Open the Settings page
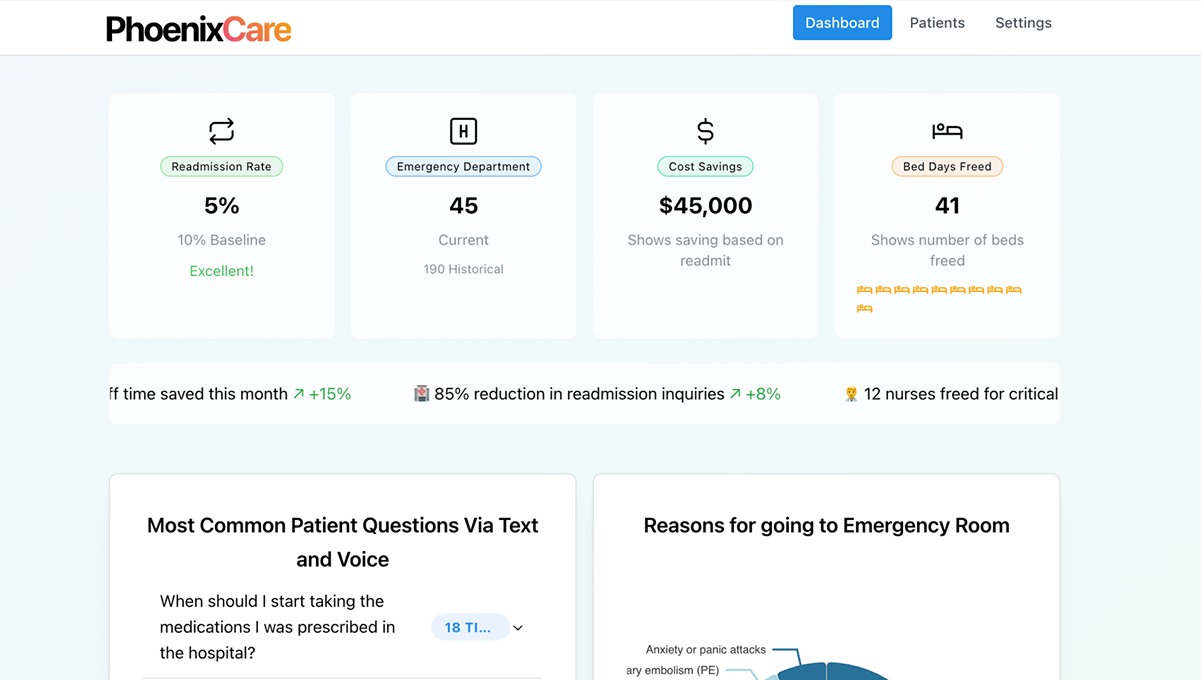Screen dimensions: 1201x680 tap(1023, 23)
